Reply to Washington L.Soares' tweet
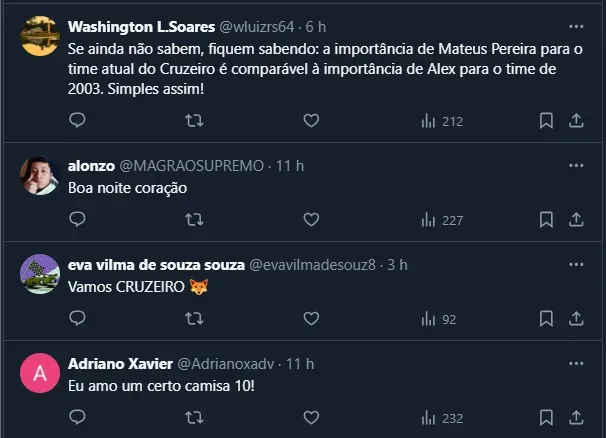 (78, 120)
